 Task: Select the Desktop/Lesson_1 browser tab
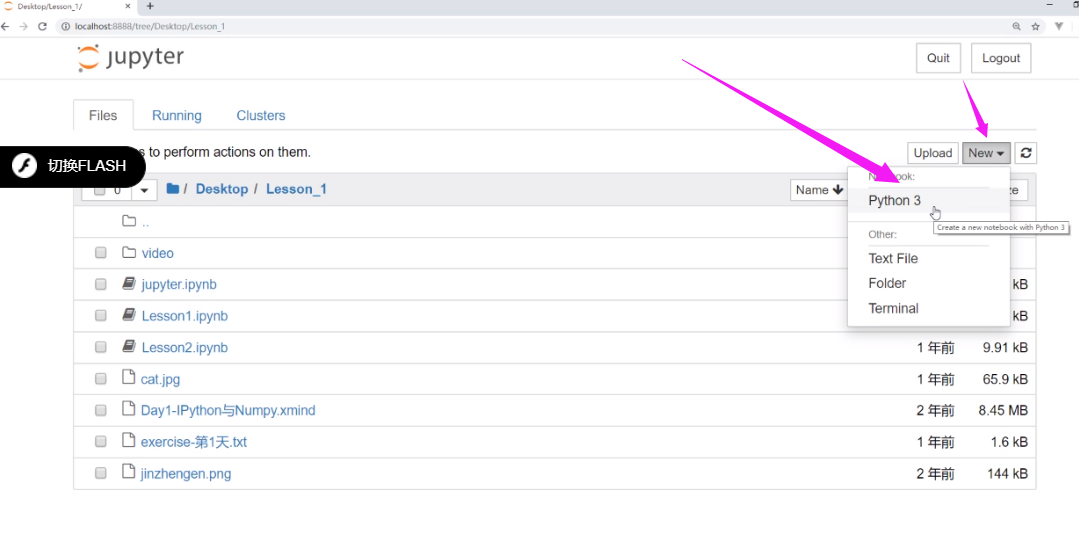[69, 6]
